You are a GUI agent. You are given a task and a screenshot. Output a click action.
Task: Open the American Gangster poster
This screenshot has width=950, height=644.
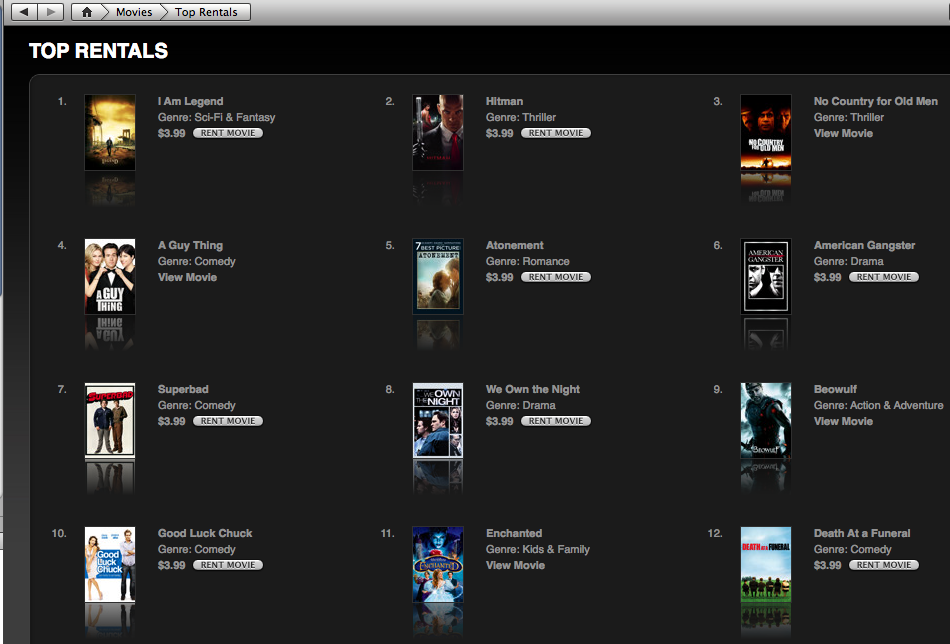tap(766, 276)
